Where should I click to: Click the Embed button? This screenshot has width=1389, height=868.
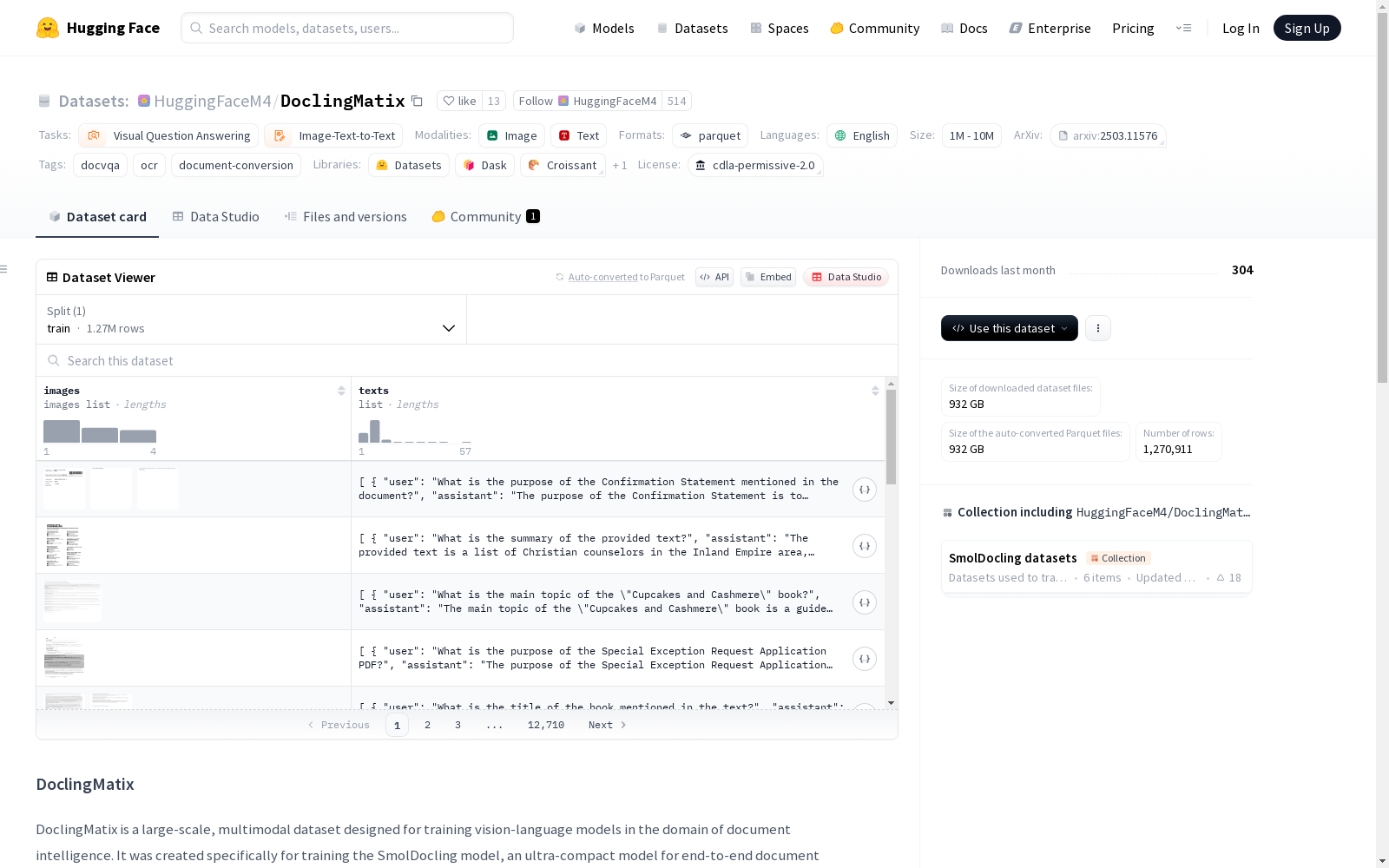(768, 277)
